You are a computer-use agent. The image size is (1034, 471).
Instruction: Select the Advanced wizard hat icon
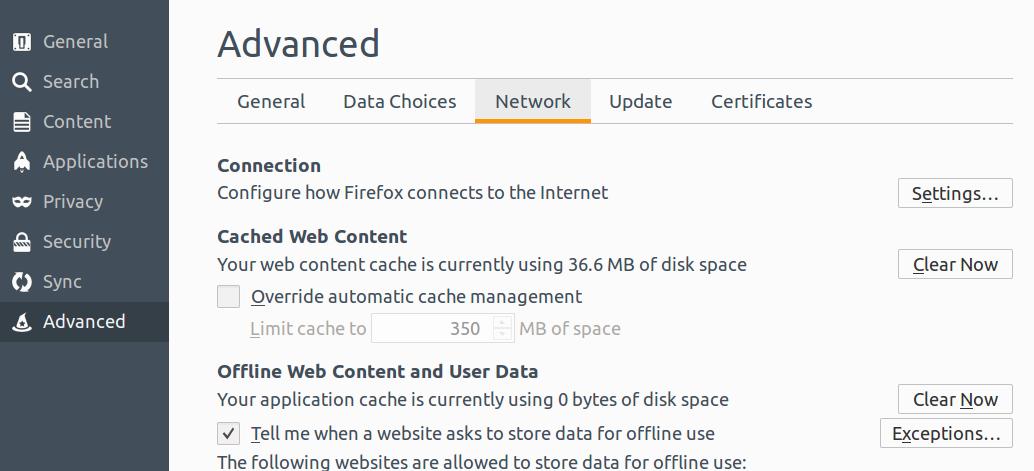click(22, 322)
